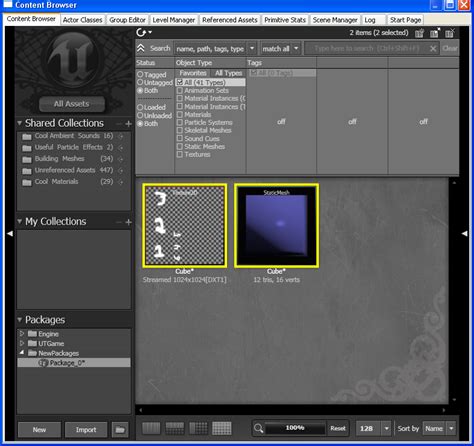The width and height of the screenshot is (474, 446).
Task: Click the zoom Reset button
Action: coord(338,428)
